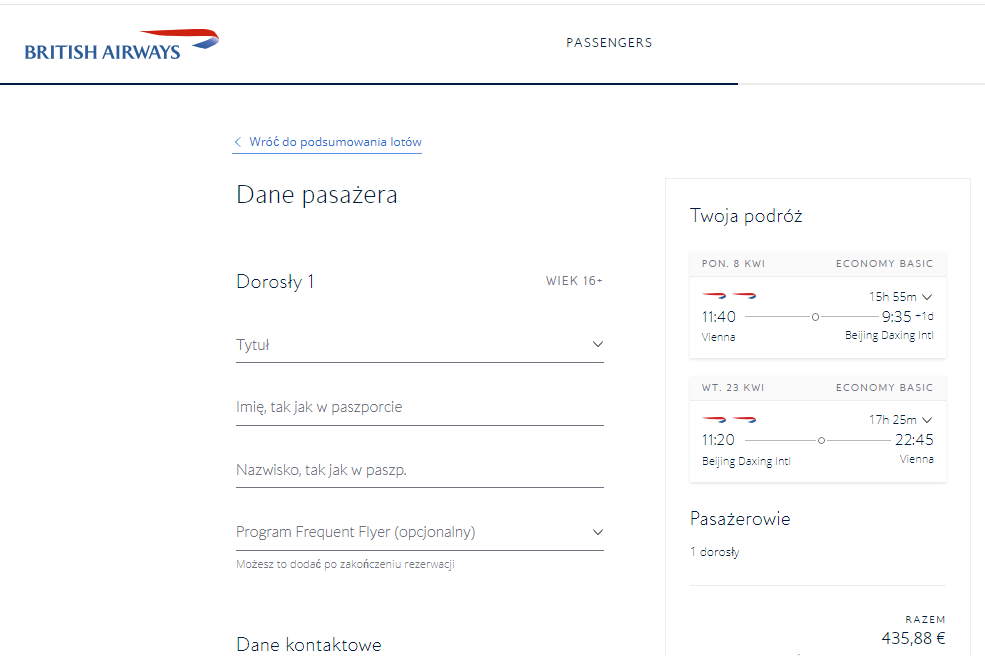Click the Pasażerowie heading
Viewport: 985px width, 656px height.
(740, 519)
